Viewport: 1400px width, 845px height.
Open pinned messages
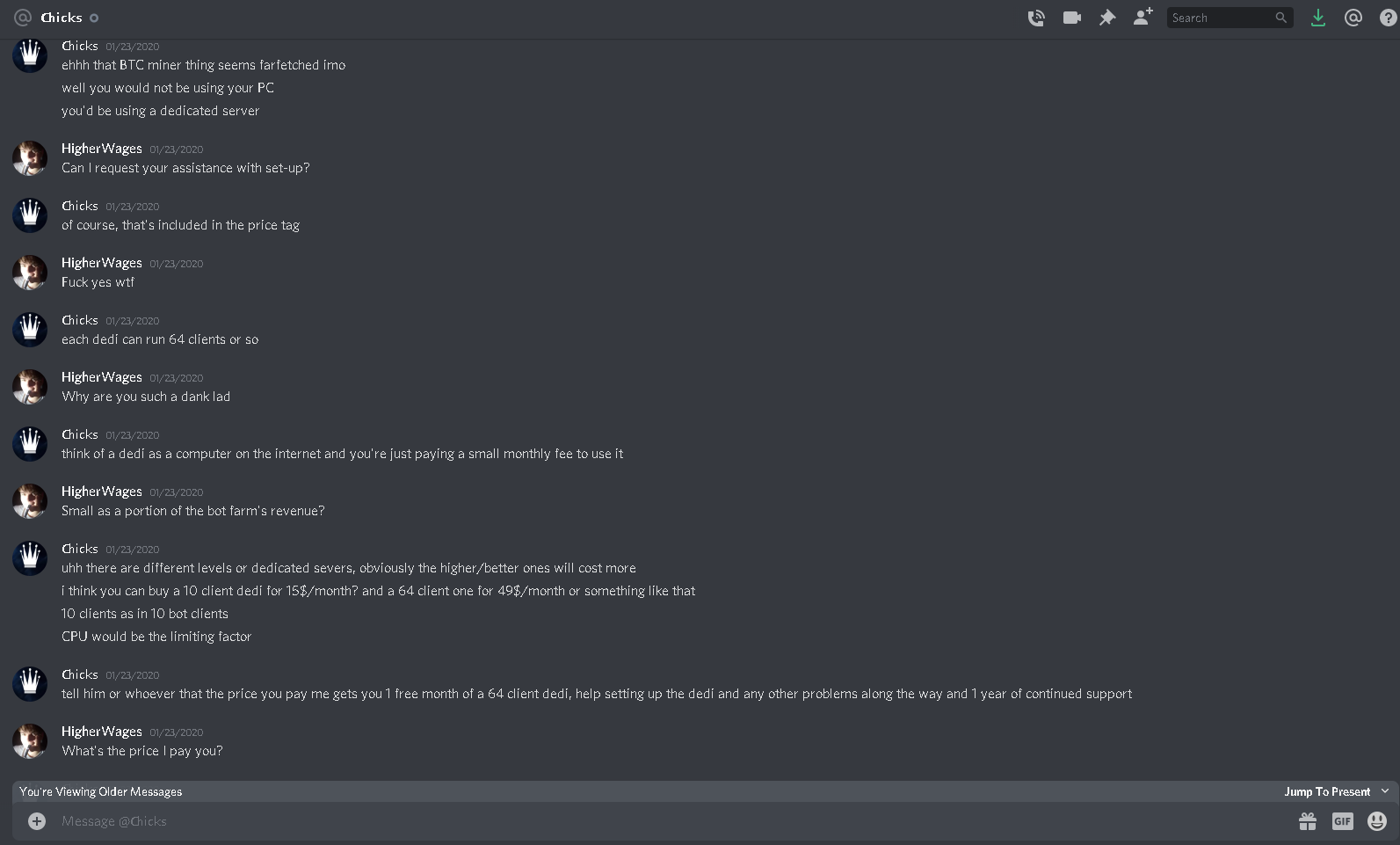[x=1107, y=18]
